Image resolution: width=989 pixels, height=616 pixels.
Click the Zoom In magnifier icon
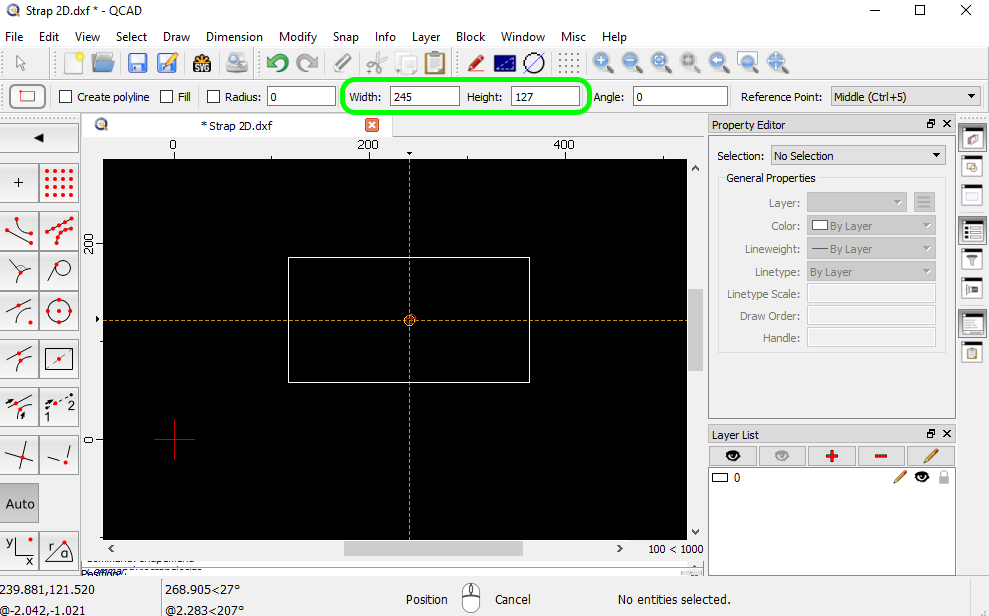click(602, 63)
